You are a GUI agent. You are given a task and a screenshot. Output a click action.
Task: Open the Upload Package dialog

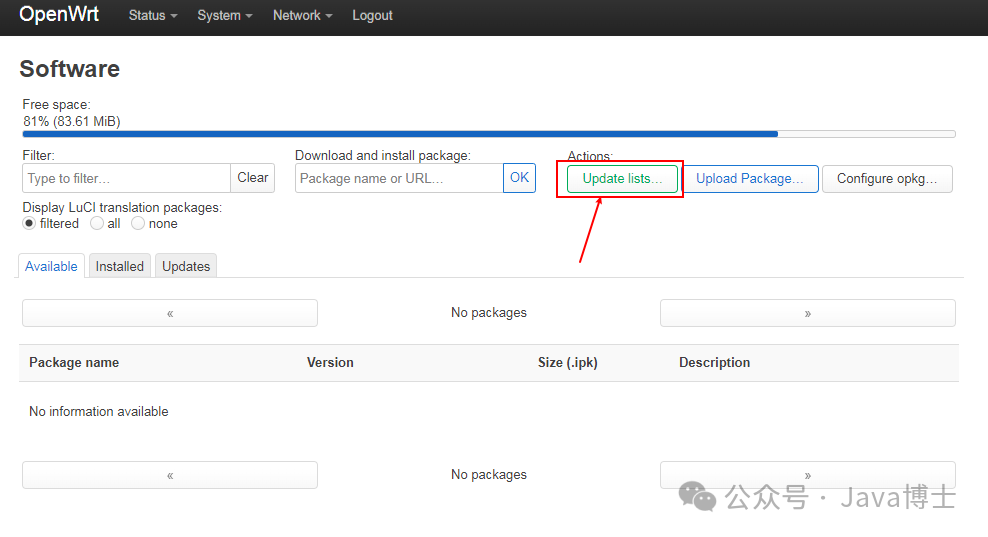(750, 179)
